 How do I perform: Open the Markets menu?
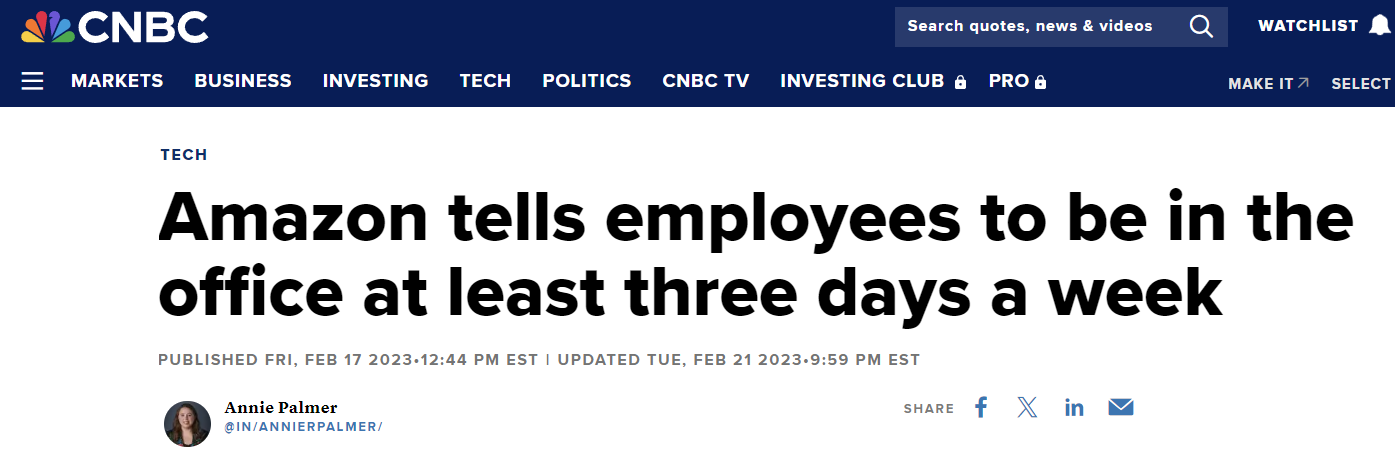point(117,81)
